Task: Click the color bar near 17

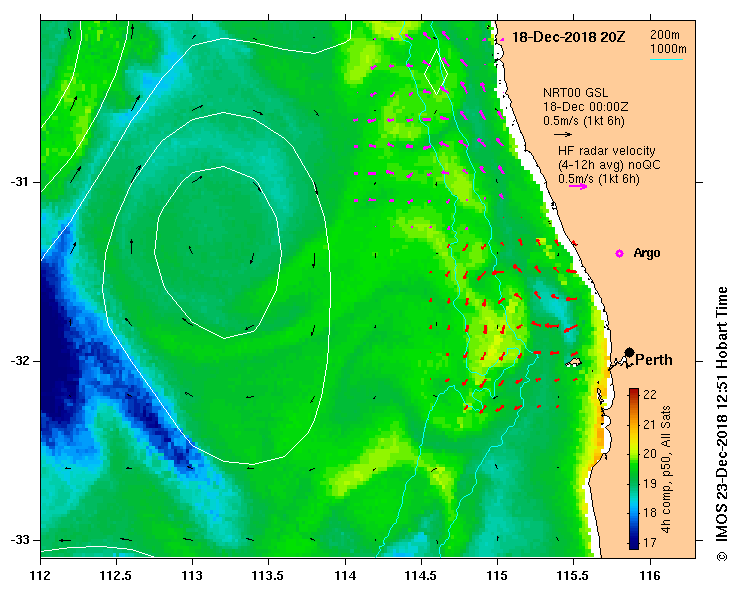Action: pyautogui.click(x=634, y=544)
